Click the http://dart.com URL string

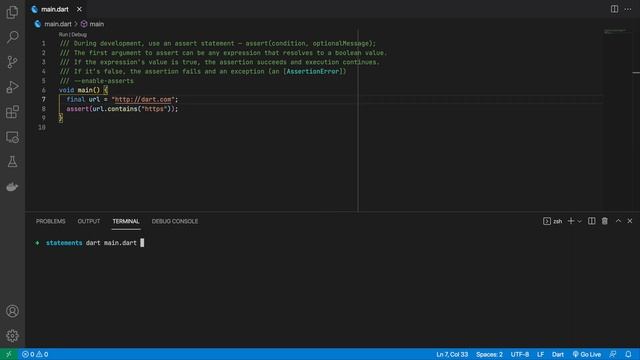(143, 100)
